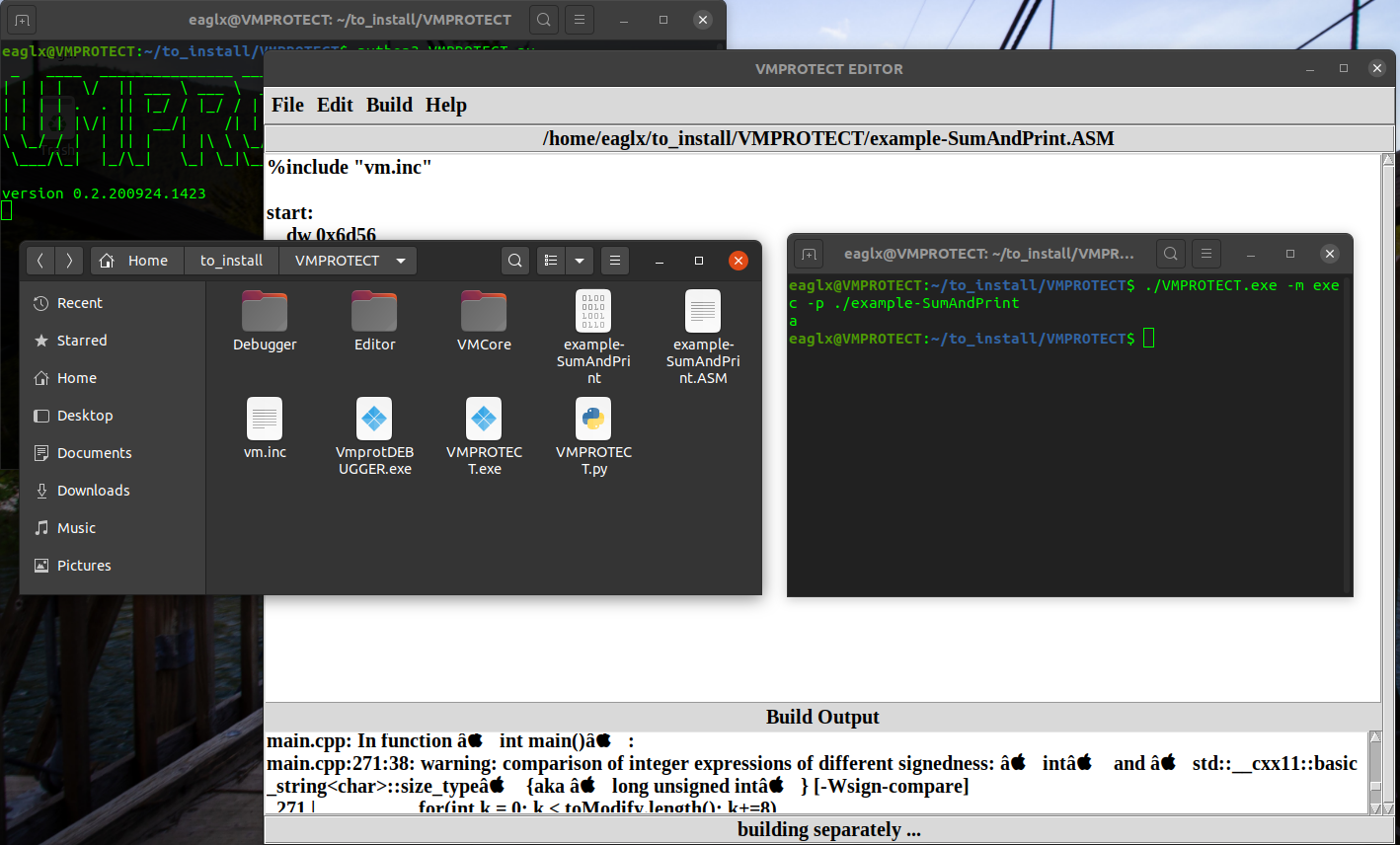Select the VMPROTECT.py Python file
Viewport: 1400px width, 845px height.
(593, 436)
